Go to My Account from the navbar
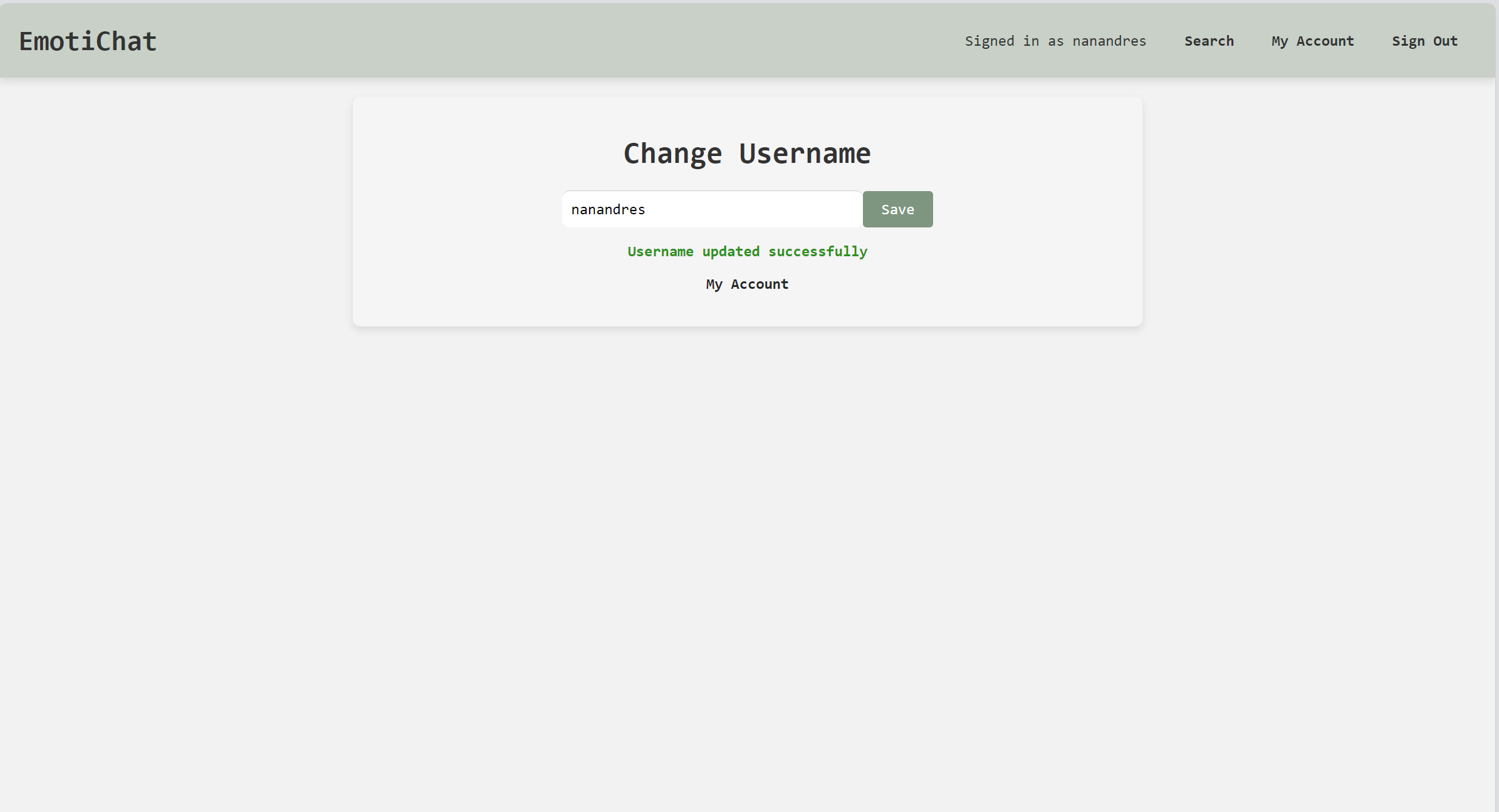This screenshot has height=812, width=1499. pyautogui.click(x=1312, y=41)
